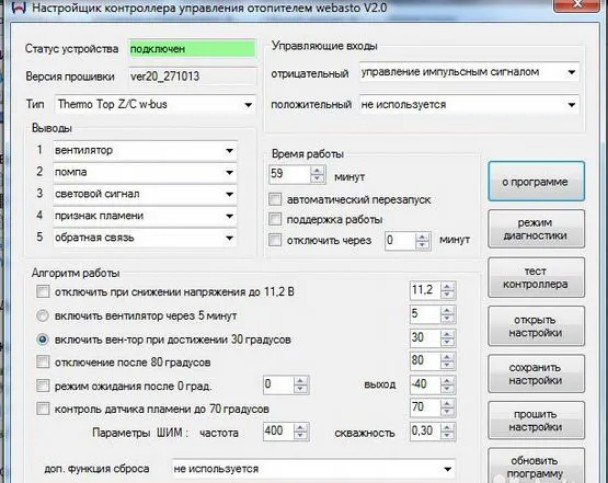Select включить вентилятор через 5 минут radio

click(x=42, y=316)
